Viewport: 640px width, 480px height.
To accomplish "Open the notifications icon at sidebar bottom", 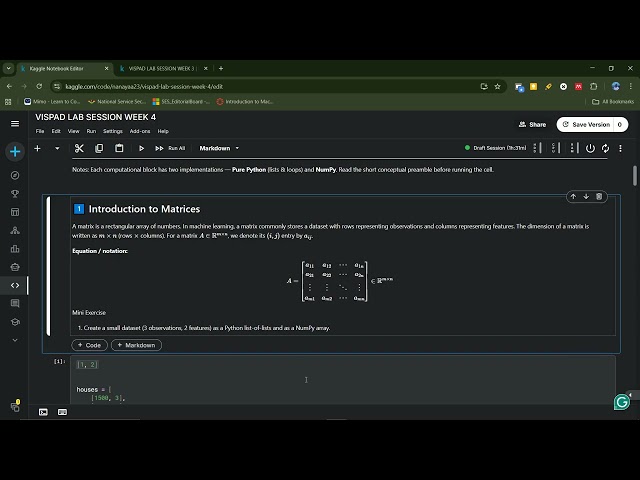I will pyautogui.click(x=15, y=407).
